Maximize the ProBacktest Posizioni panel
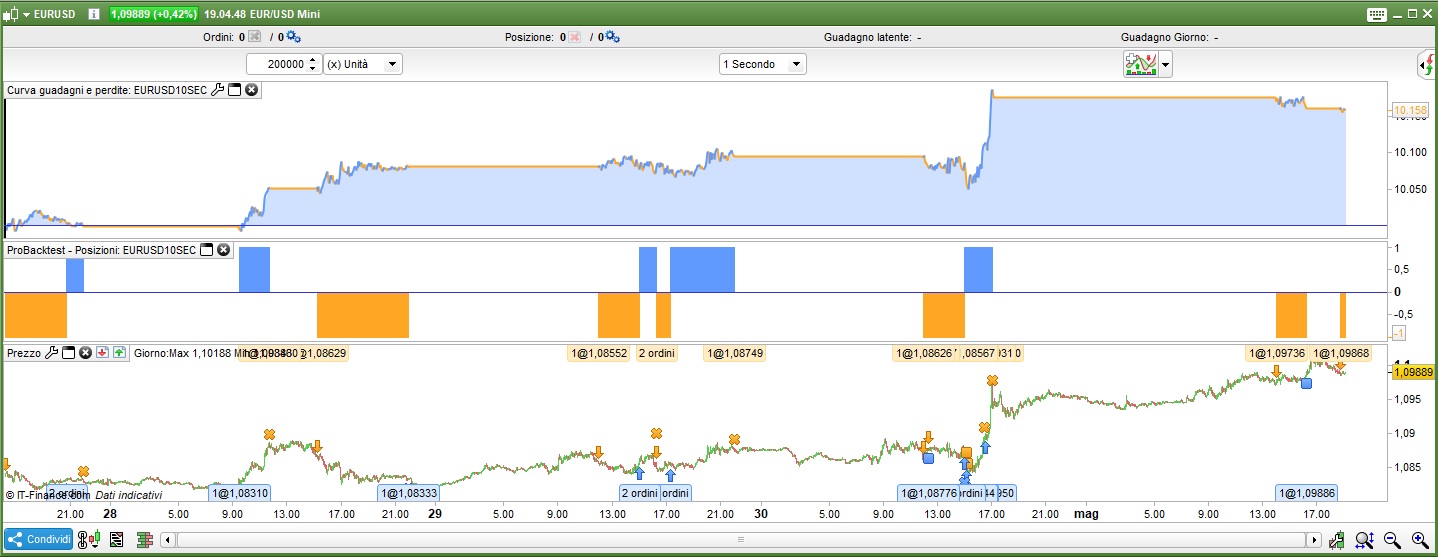 206,250
